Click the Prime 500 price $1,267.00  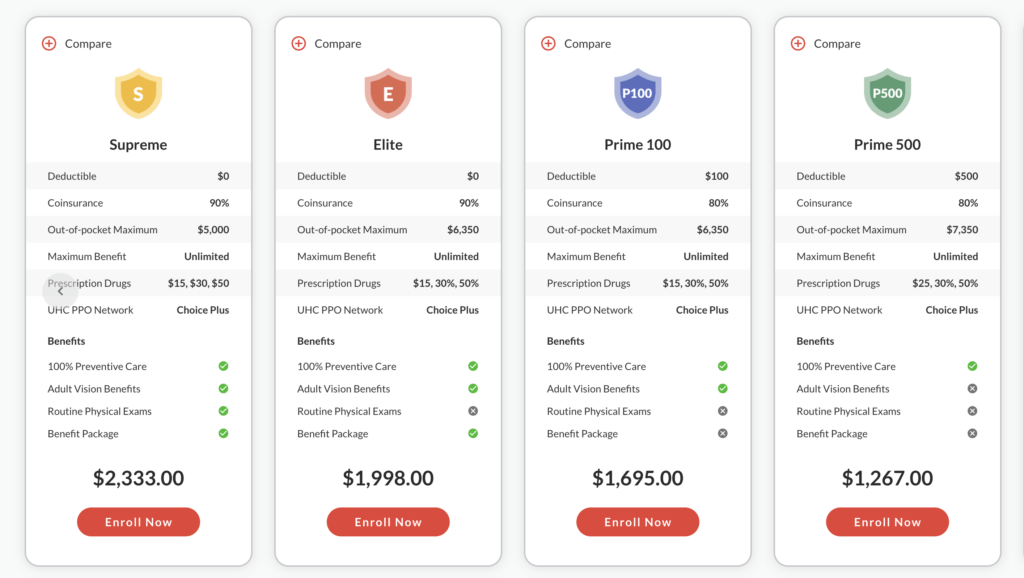pyautogui.click(x=887, y=478)
